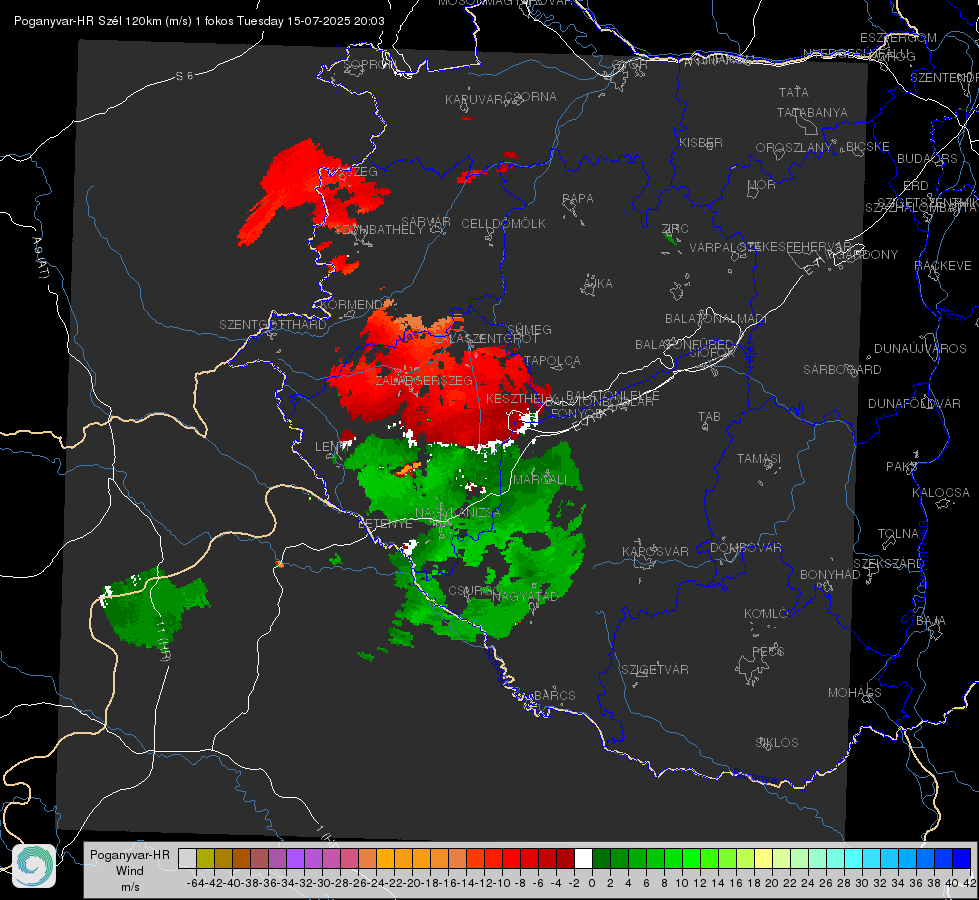
Task: Click the CELLDÖMÖLK city label
Action: pos(504,224)
